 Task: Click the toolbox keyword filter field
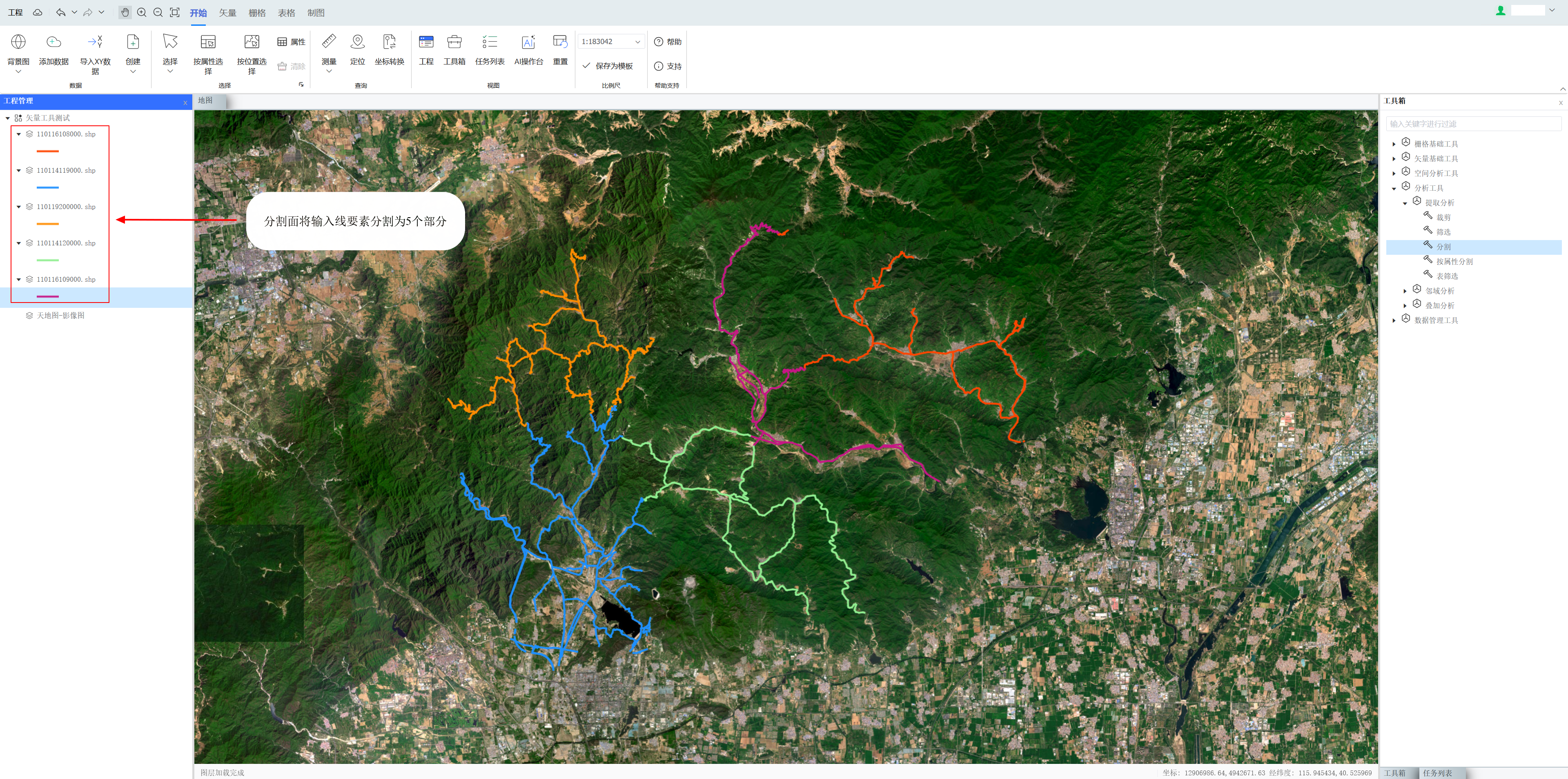(x=1473, y=124)
